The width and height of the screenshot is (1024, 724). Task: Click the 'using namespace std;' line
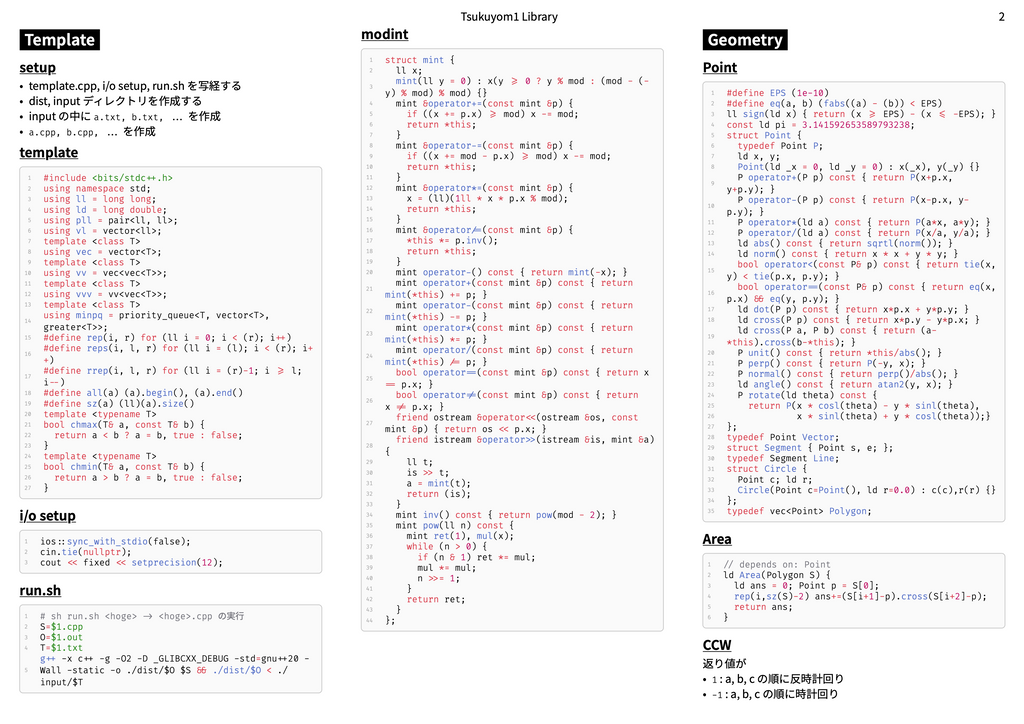pyautogui.click(x=97, y=188)
